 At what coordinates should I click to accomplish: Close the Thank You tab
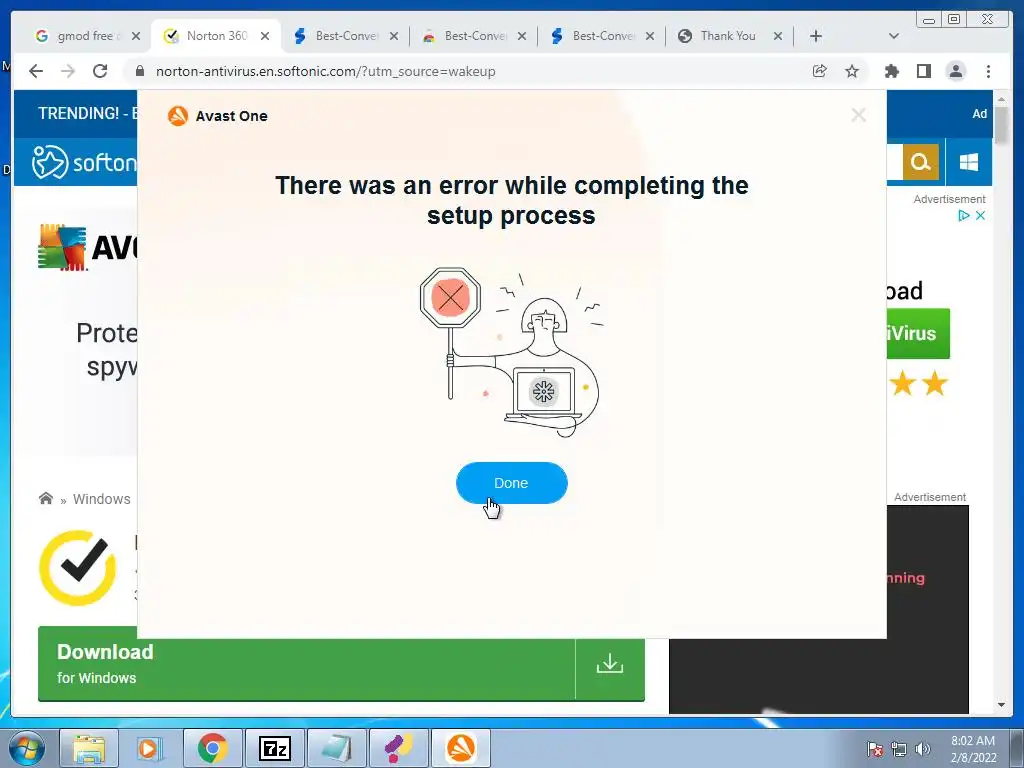pyautogui.click(x=778, y=36)
